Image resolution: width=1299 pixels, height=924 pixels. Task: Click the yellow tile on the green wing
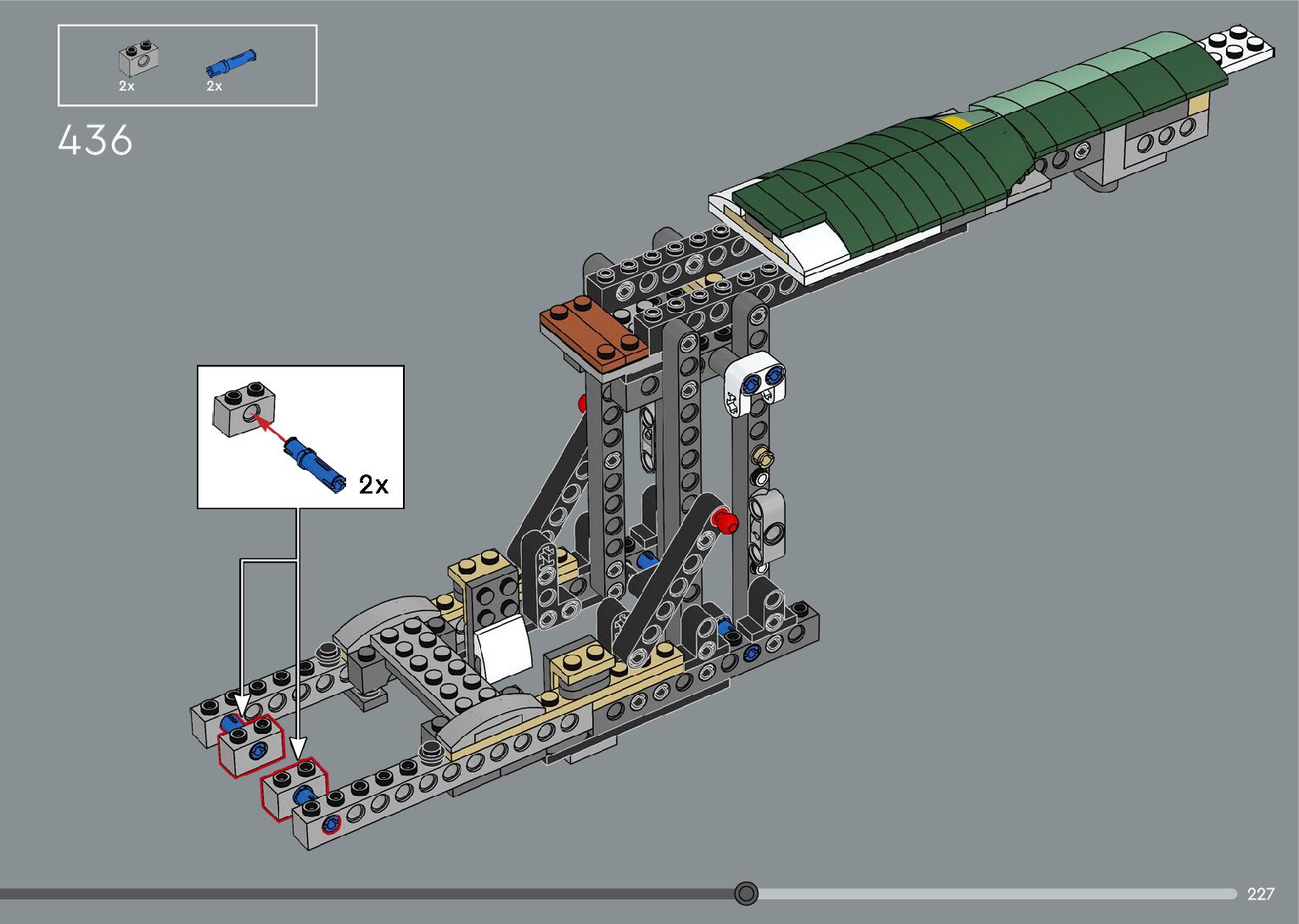tap(956, 124)
